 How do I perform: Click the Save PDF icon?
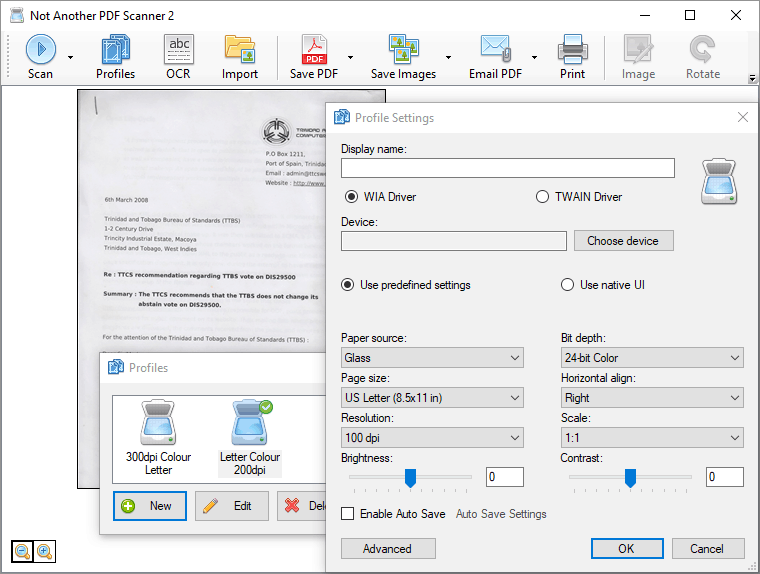tap(315, 49)
